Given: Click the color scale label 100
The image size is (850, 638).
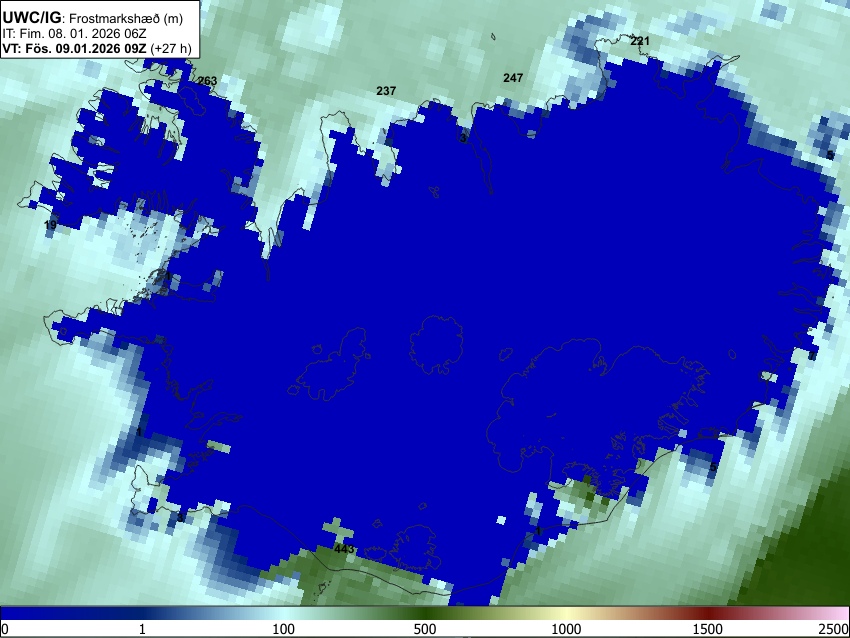Looking at the screenshot, I should coord(283,629).
